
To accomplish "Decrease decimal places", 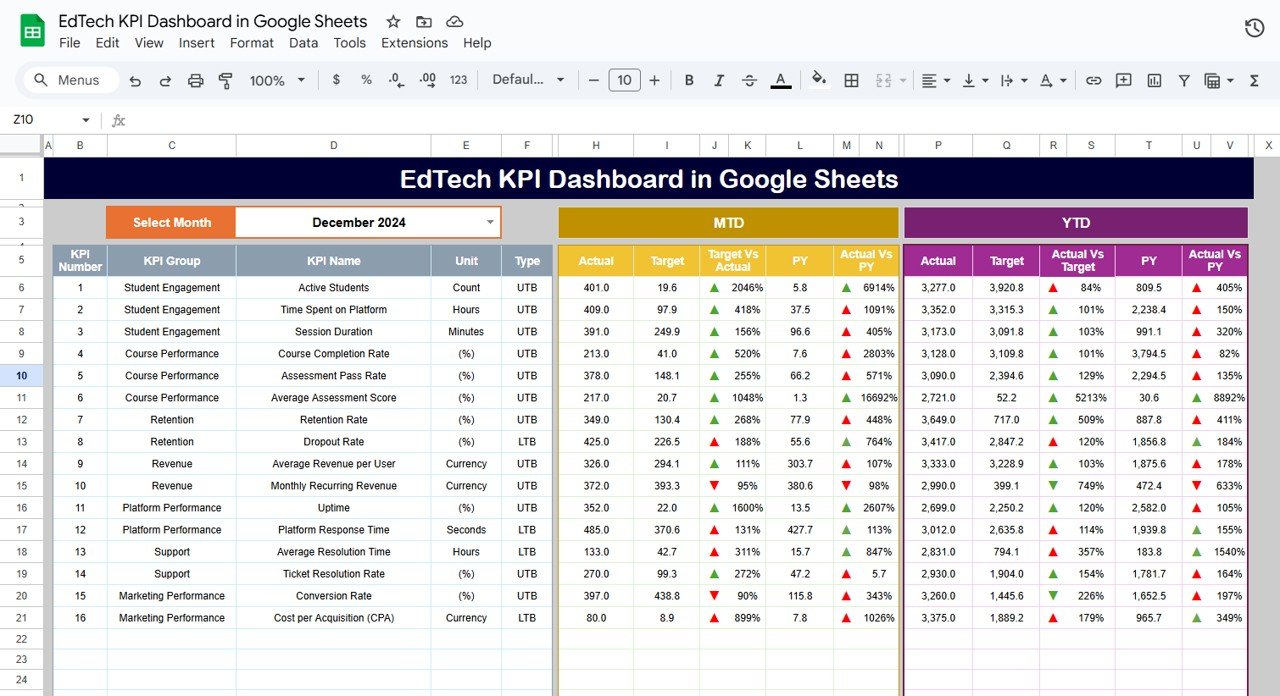I will tap(396, 80).
